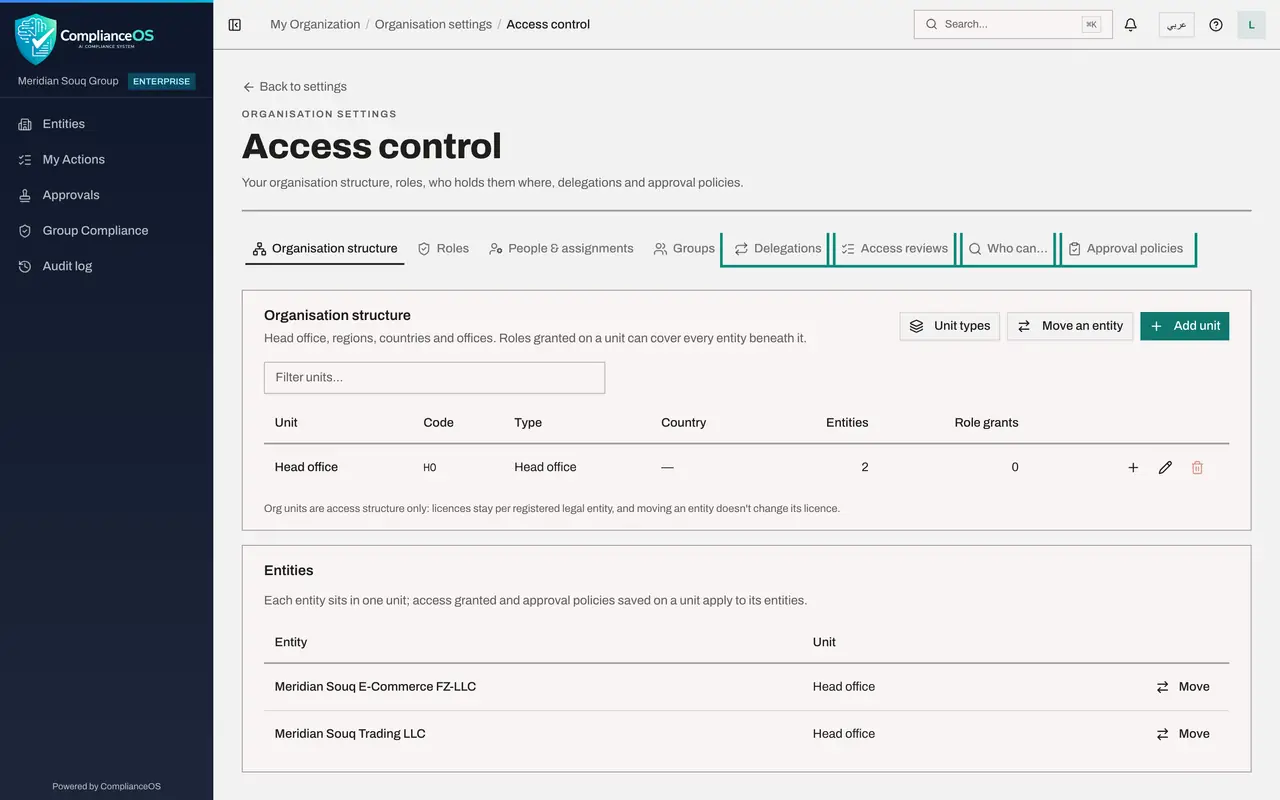Edit Head office unit pencil icon
Screen dimensions: 1280x800
[1165, 467]
